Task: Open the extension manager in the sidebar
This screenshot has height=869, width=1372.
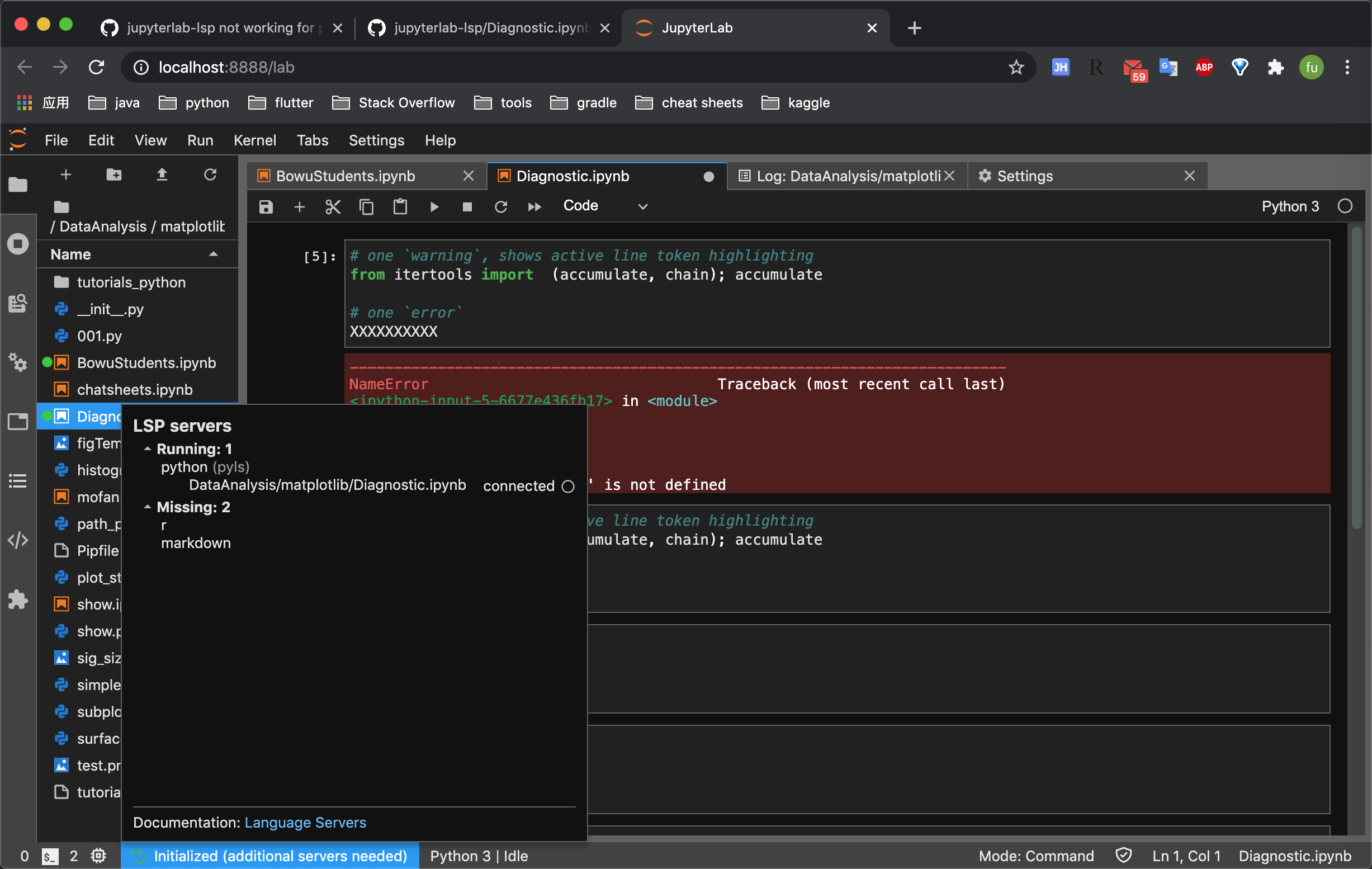Action: (x=18, y=599)
